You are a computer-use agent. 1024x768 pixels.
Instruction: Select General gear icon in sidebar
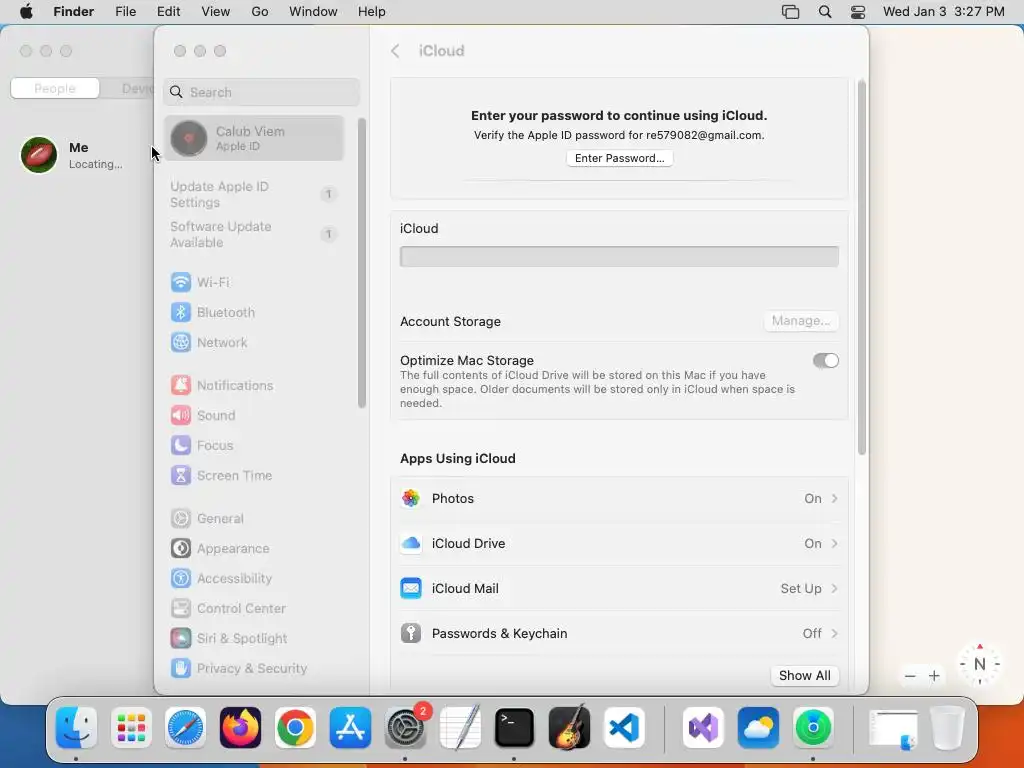[x=181, y=519]
